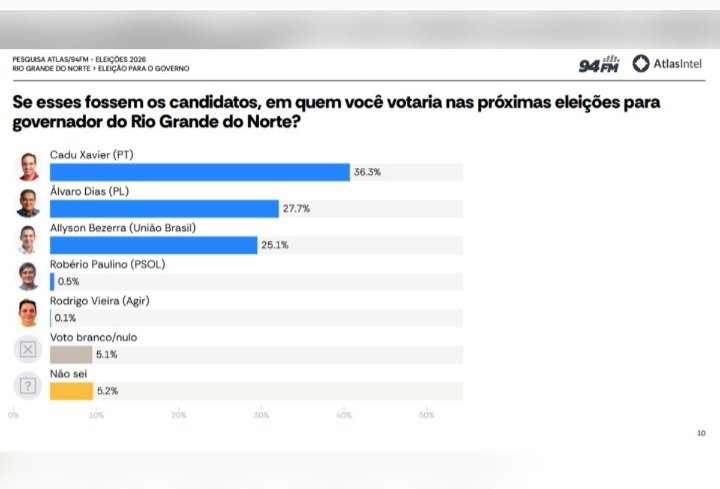Screen dimensions: 720x489
Task: Click Allyson Bezerra's portrait photo
Action: pos(28,240)
